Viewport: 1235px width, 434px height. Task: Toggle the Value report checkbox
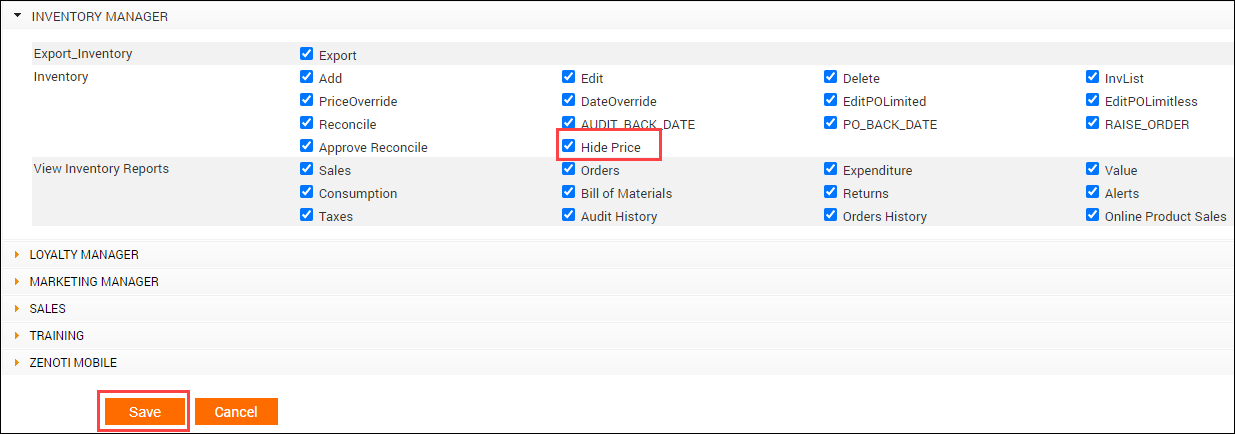coord(1093,169)
